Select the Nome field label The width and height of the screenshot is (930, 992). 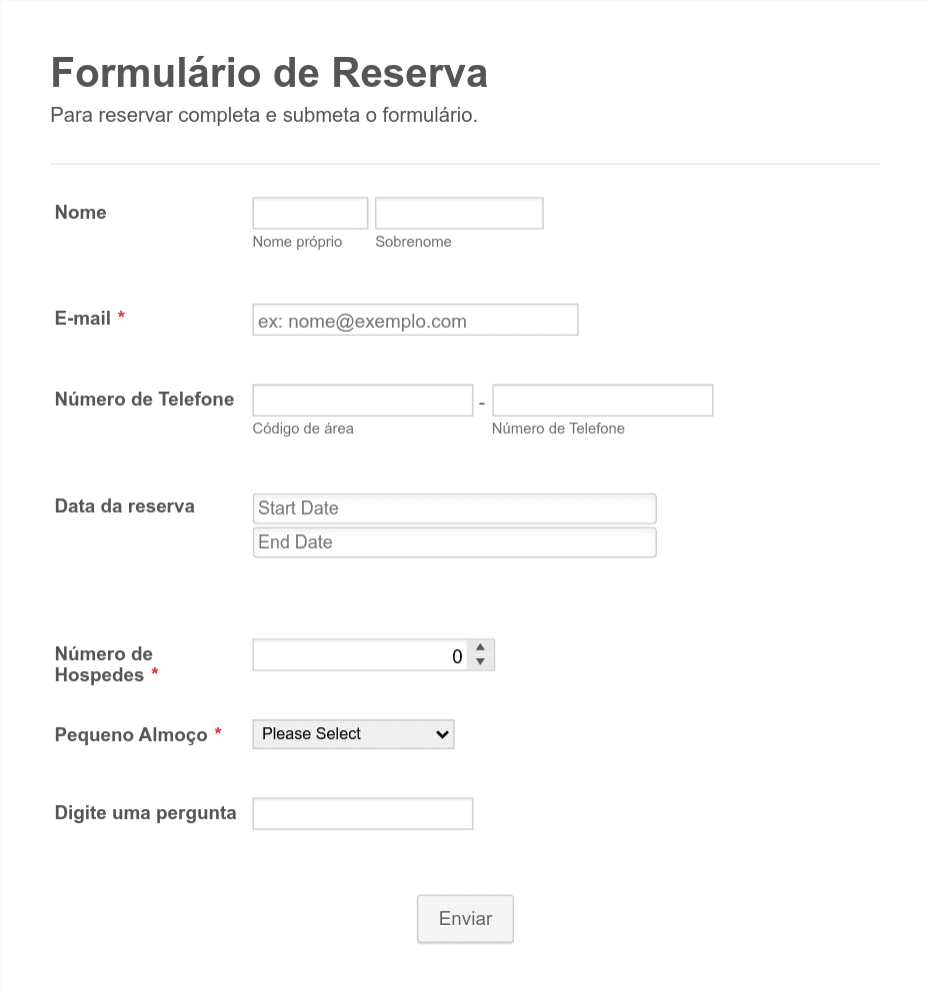[x=80, y=212]
